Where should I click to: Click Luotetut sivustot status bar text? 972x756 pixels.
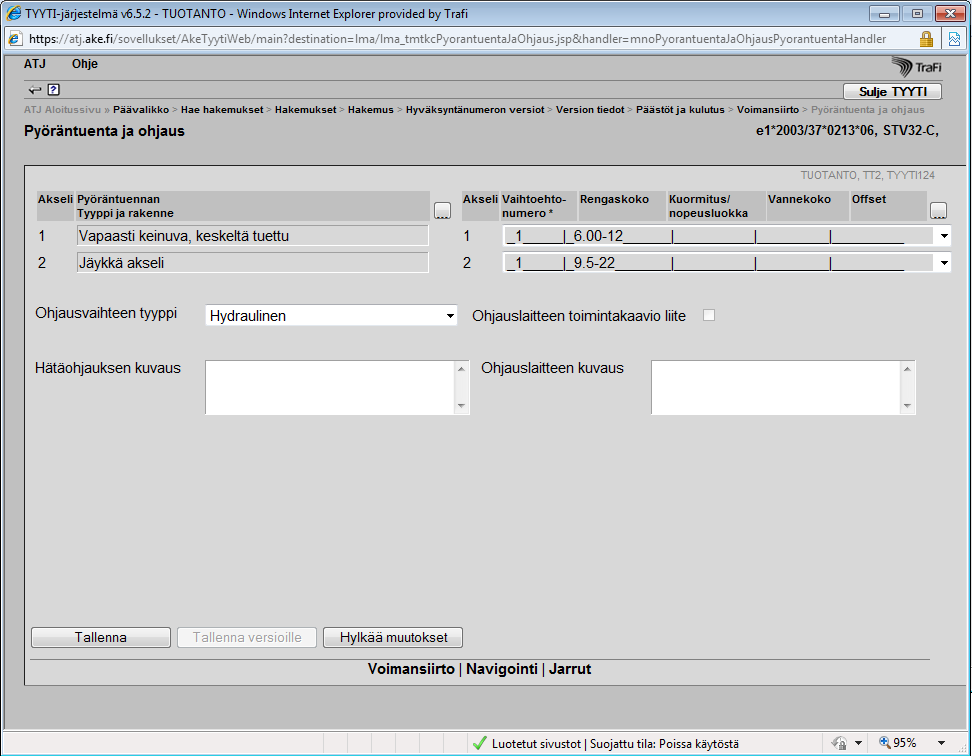point(536,744)
